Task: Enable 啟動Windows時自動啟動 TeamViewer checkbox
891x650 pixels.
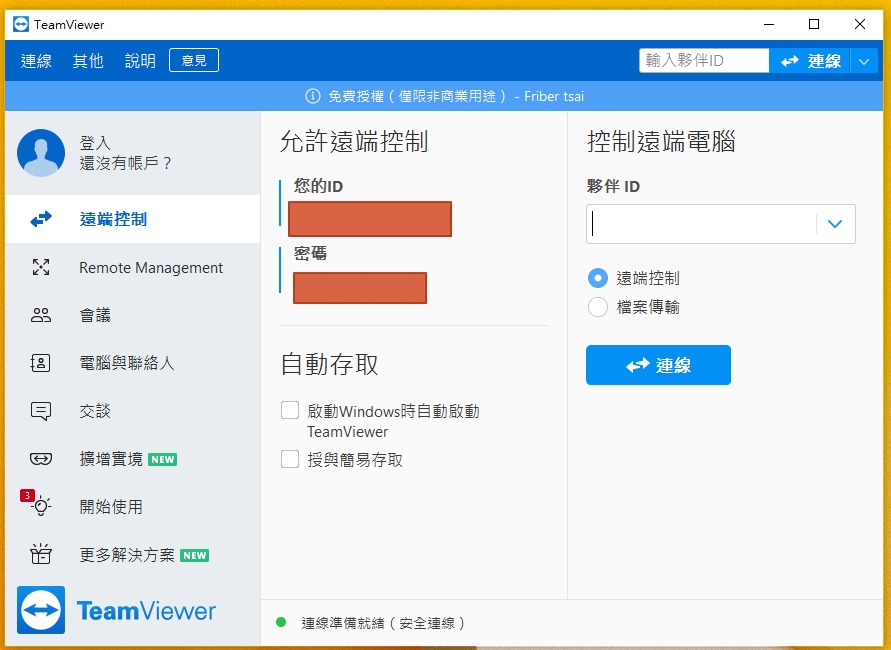Action: pos(290,411)
